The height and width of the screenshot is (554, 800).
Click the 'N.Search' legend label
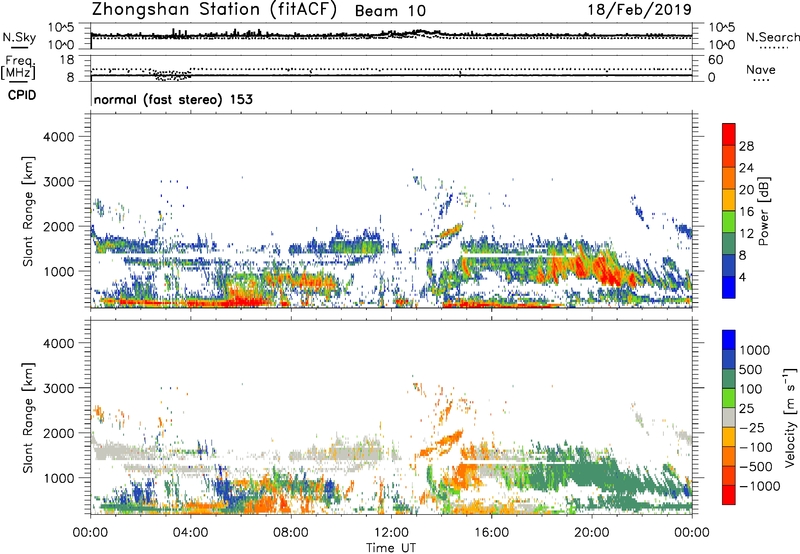click(772, 37)
